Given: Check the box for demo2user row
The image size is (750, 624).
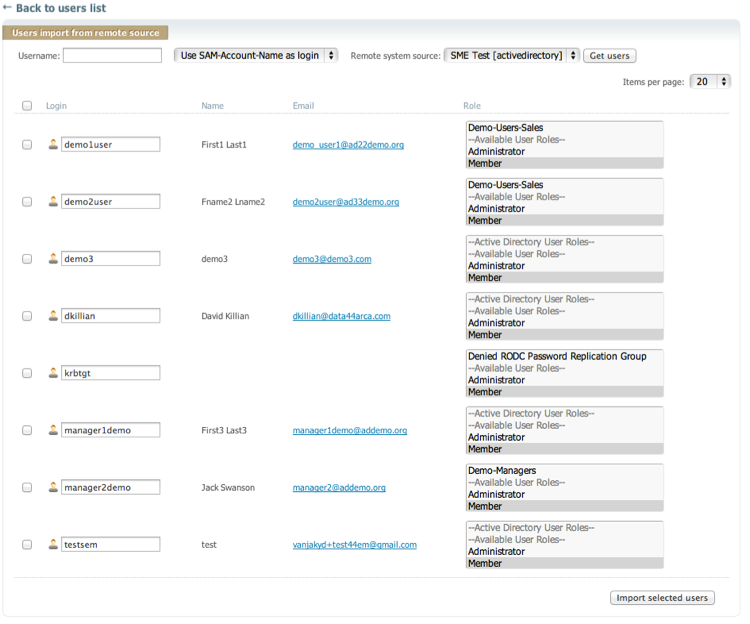Looking at the screenshot, I should [x=27, y=202].
